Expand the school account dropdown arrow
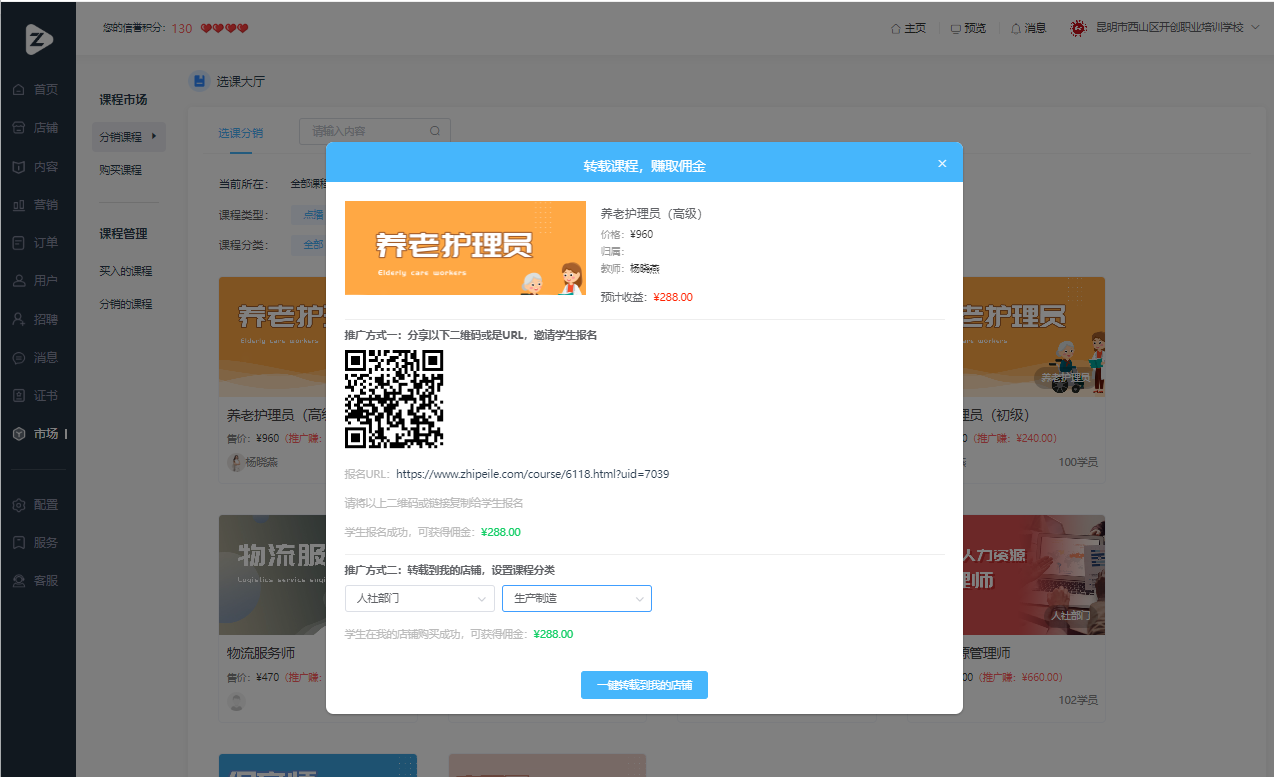Image resolution: width=1274 pixels, height=777 pixels. (1255, 28)
